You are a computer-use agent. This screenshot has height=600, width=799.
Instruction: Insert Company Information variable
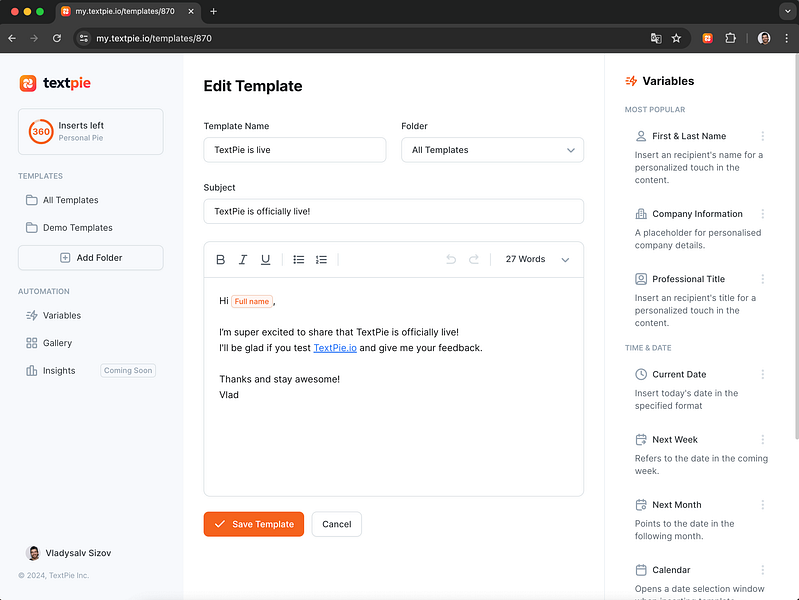(x=697, y=214)
